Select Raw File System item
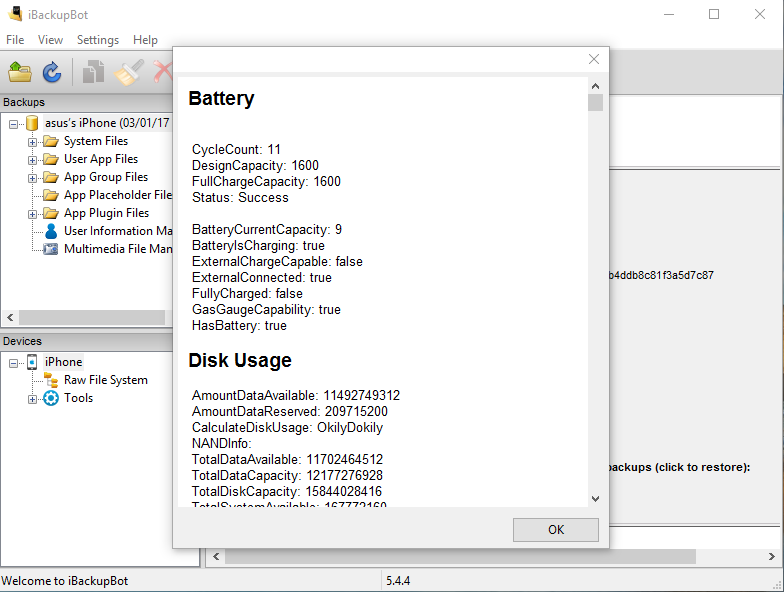The image size is (784, 592). point(106,380)
